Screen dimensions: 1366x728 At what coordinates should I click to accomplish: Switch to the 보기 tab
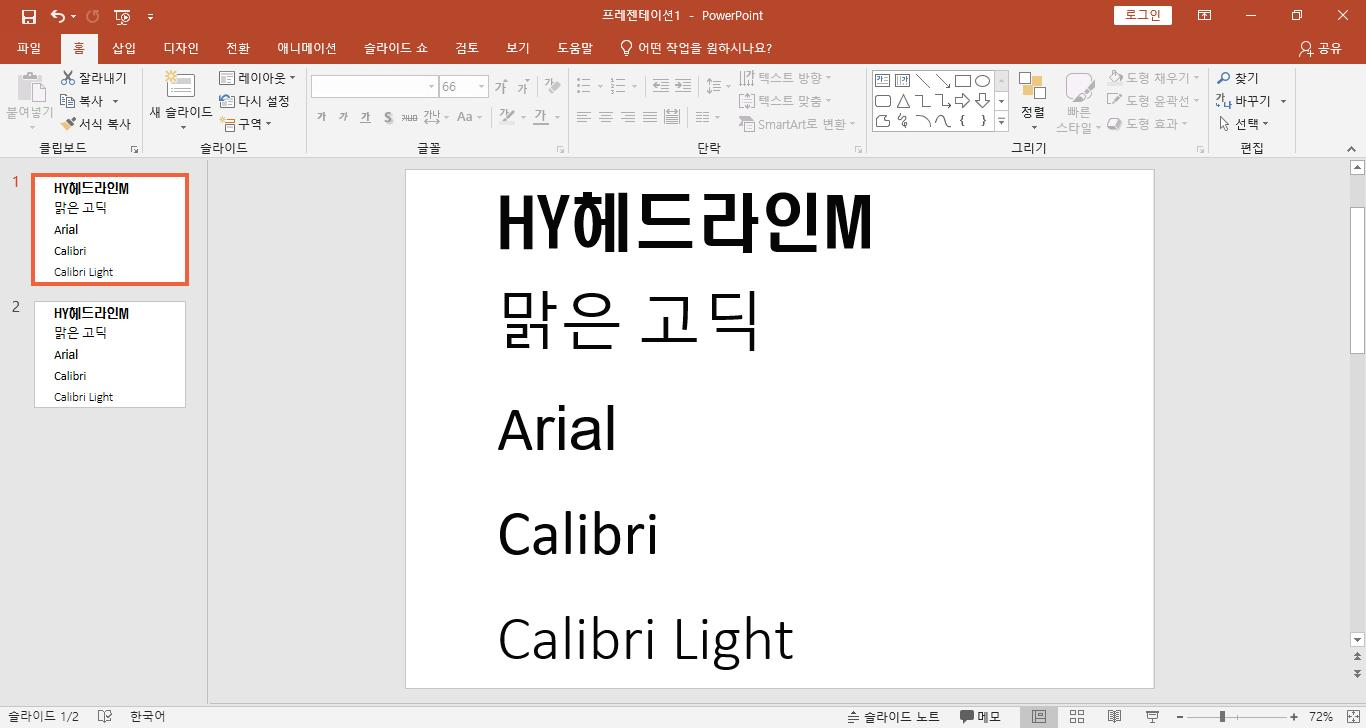pos(518,48)
